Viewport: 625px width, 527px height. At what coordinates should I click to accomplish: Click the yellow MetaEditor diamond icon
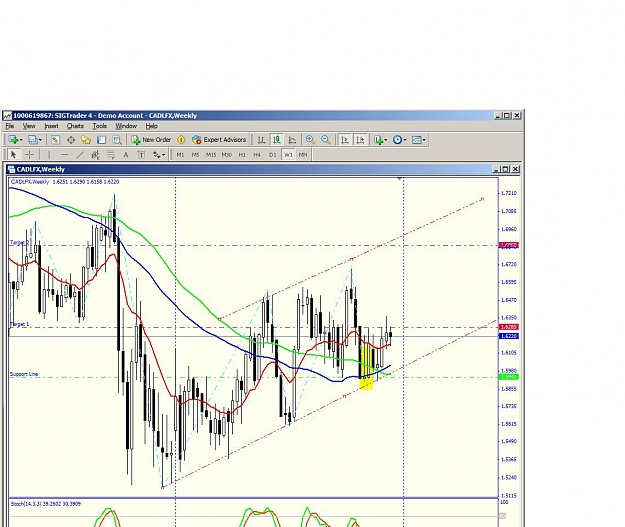[181, 140]
